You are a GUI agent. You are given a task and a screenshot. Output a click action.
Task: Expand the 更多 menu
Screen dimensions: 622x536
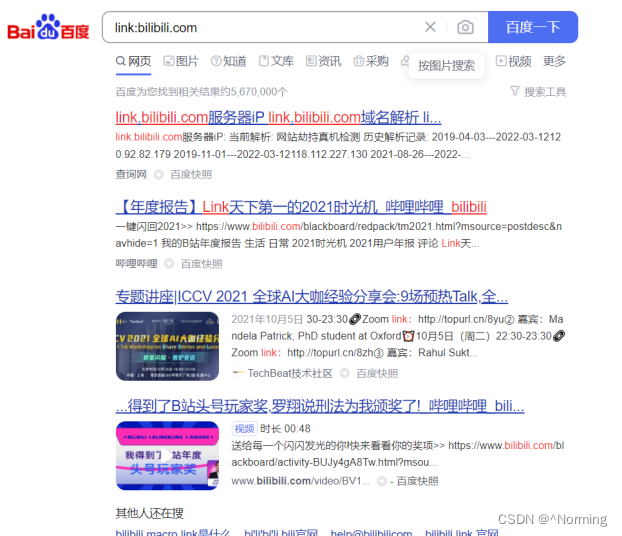pyautogui.click(x=554, y=61)
